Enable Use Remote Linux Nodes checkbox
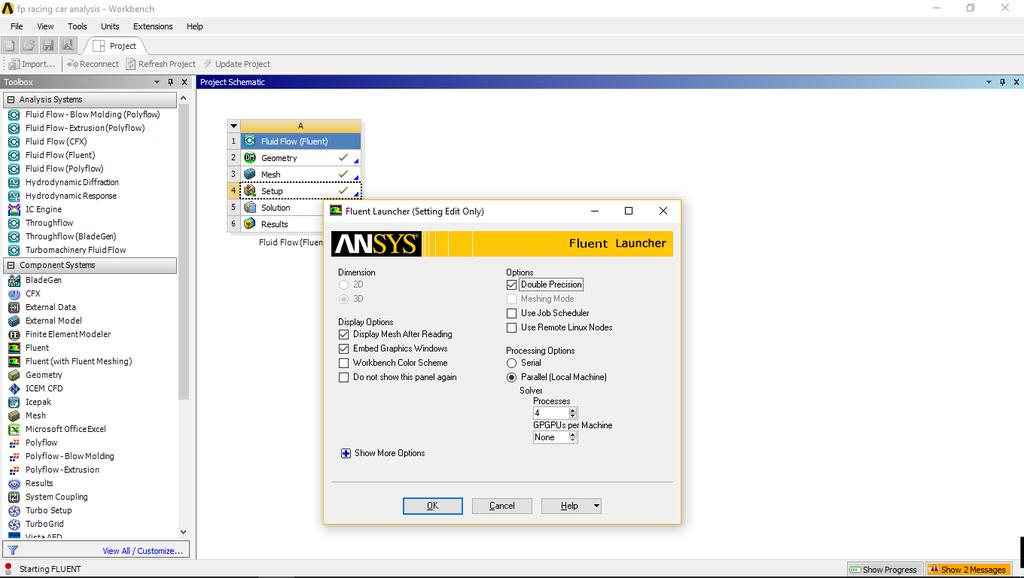This screenshot has height=578, width=1024. tap(511, 328)
